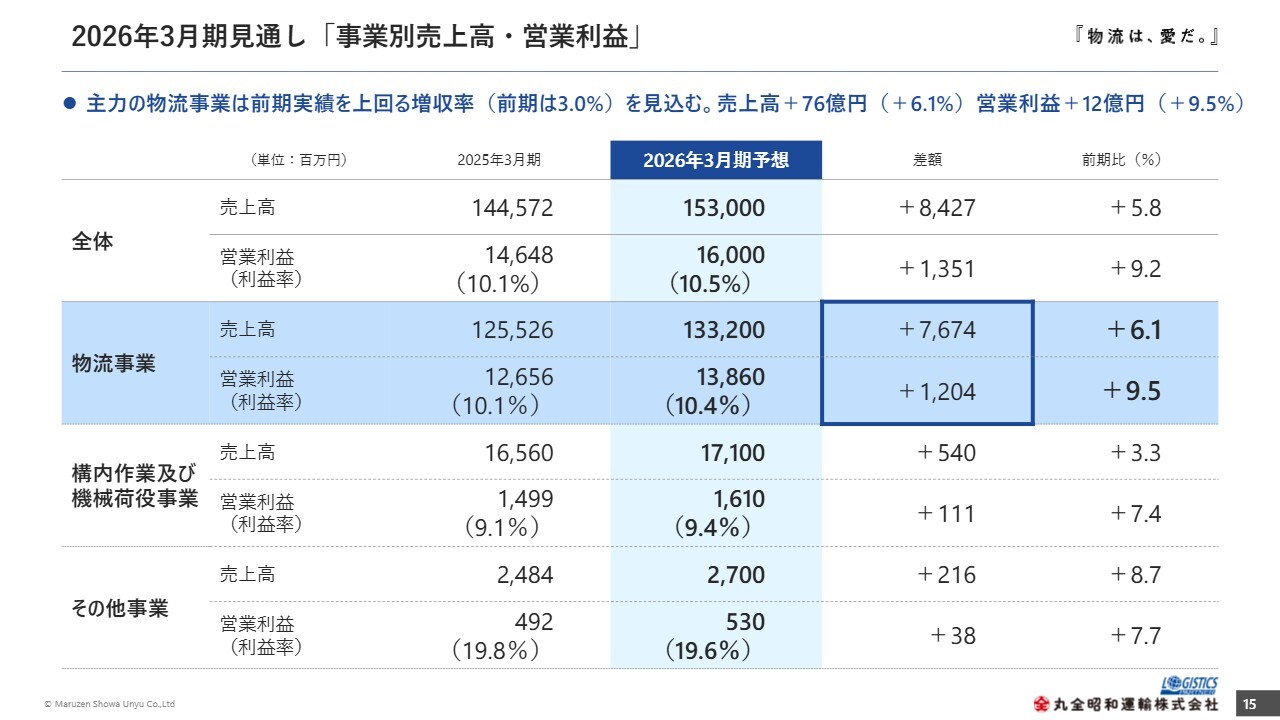Click the Maruzen Showa Unyu company logo
This screenshot has width=1280, height=720.
(x=1126, y=703)
